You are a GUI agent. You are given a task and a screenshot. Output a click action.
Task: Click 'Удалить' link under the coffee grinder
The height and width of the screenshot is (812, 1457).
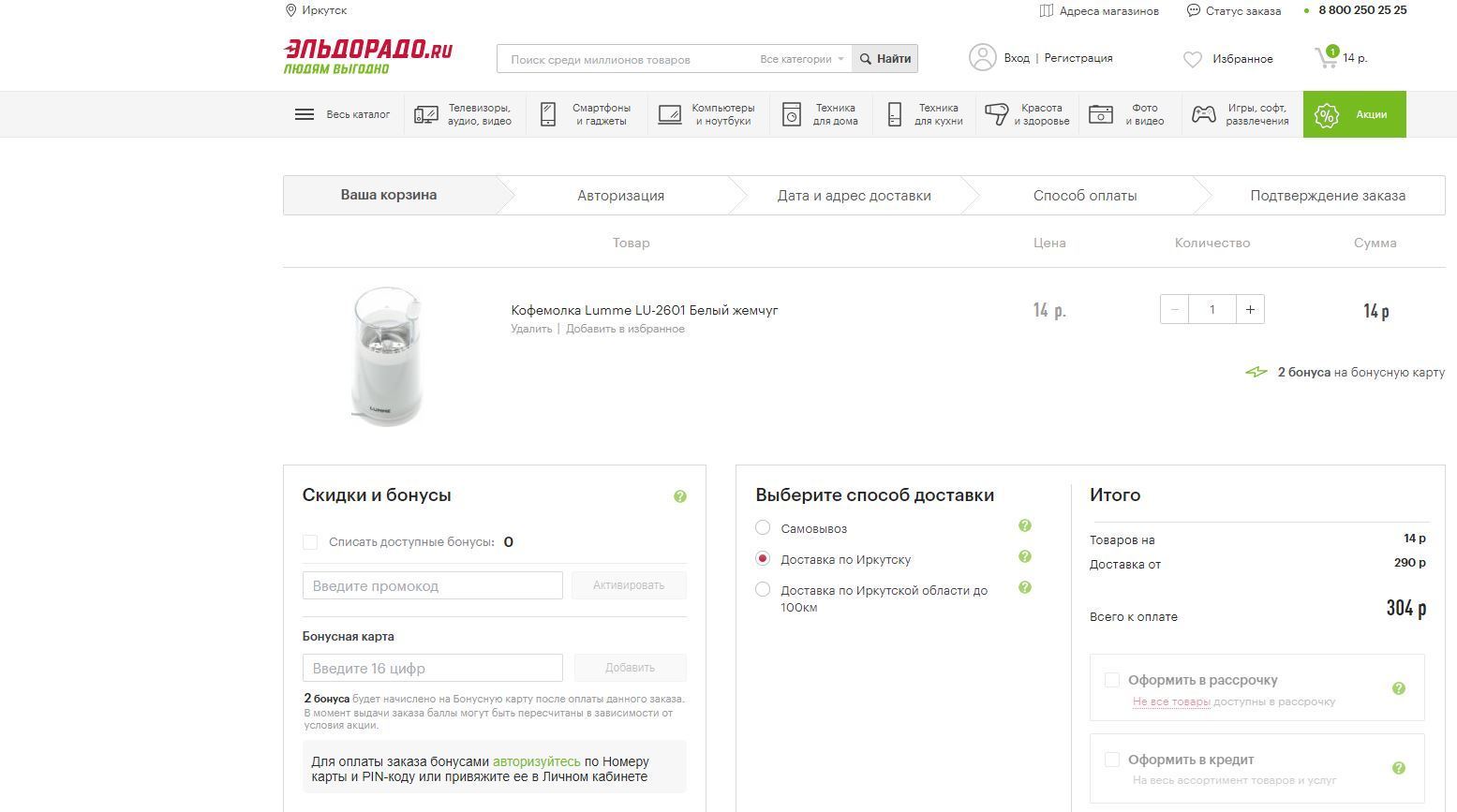[x=531, y=329]
